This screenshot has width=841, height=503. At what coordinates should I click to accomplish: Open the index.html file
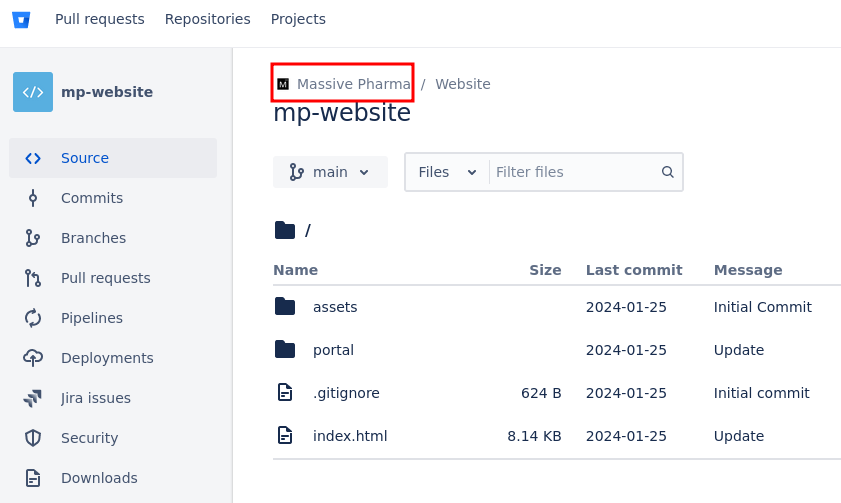click(350, 436)
